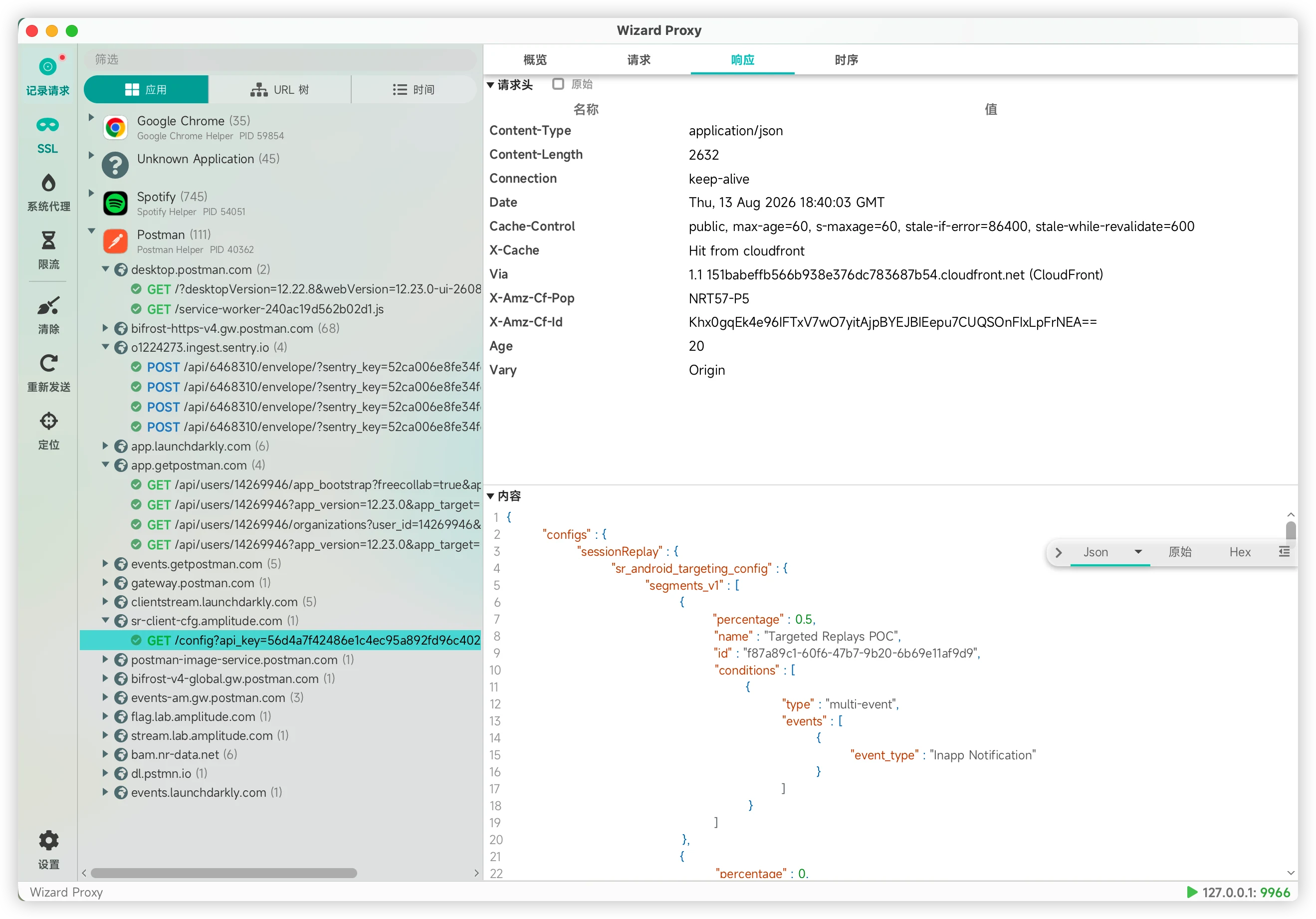
Task: Click the globe icon for stream.lab.amplitude.com
Action: click(121, 735)
